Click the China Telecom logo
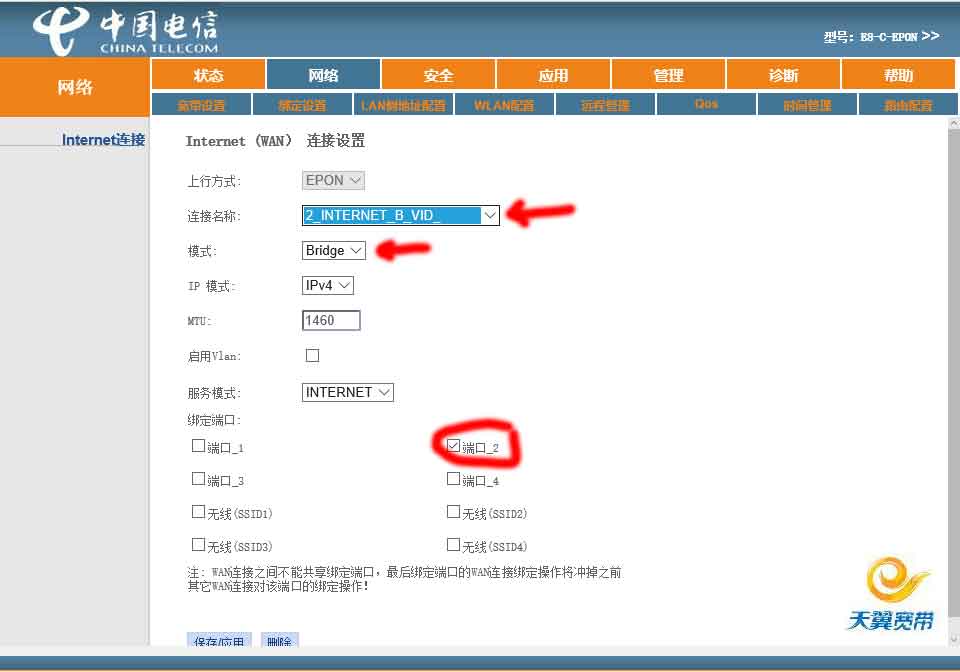Image resolution: width=960 pixels, height=672 pixels. pyautogui.click(x=126, y=31)
